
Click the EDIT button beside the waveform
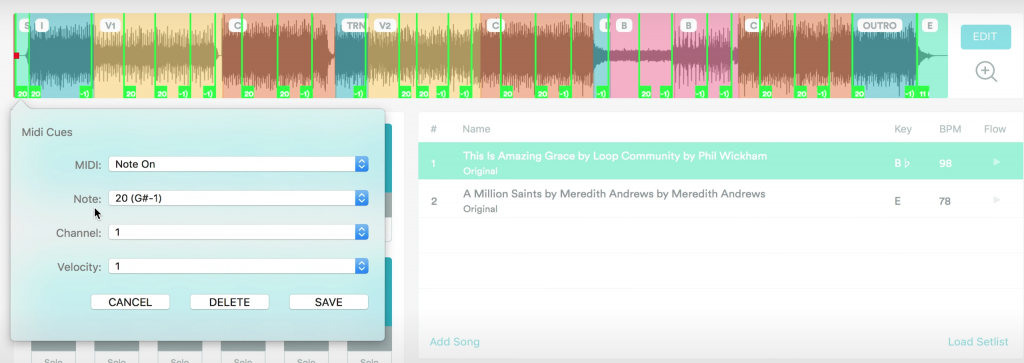[985, 37]
